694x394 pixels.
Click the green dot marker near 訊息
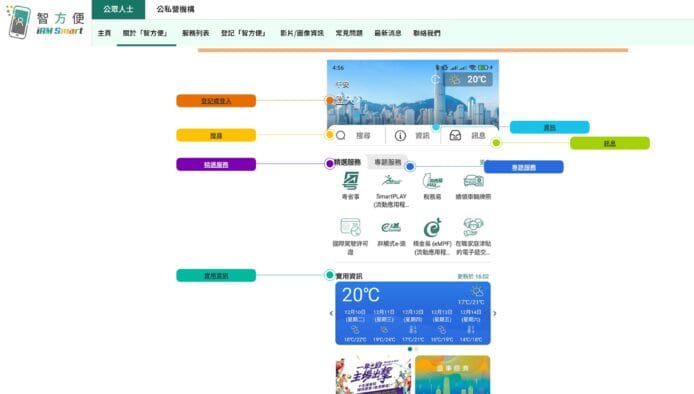496,143
